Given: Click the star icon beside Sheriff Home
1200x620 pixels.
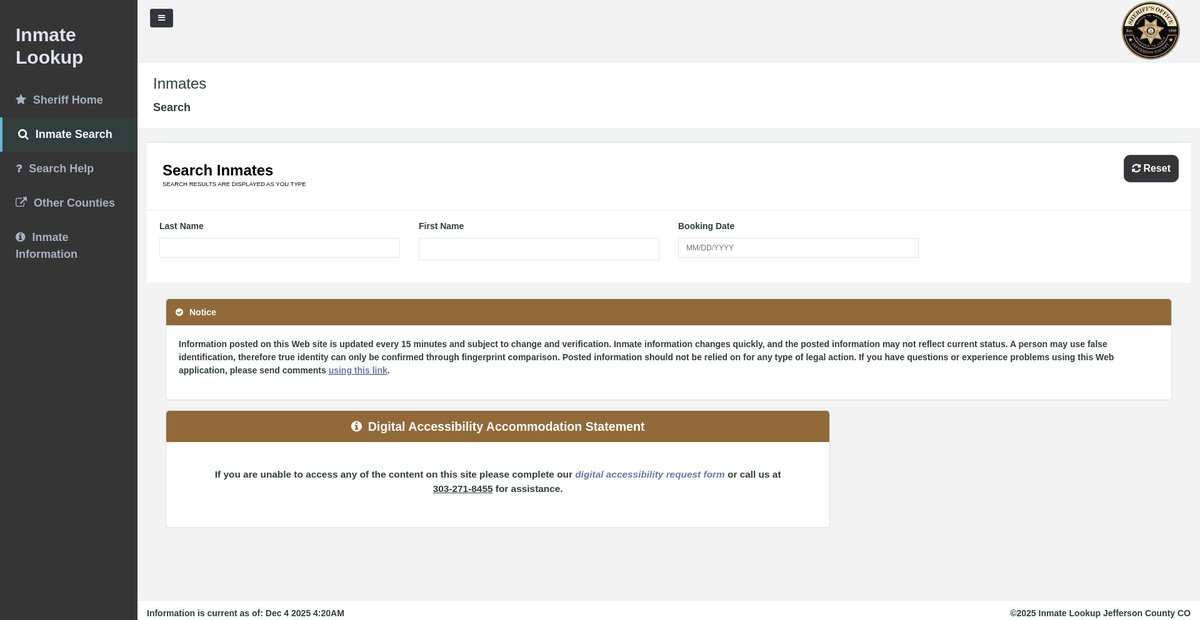Looking at the screenshot, I should [x=21, y=100].
